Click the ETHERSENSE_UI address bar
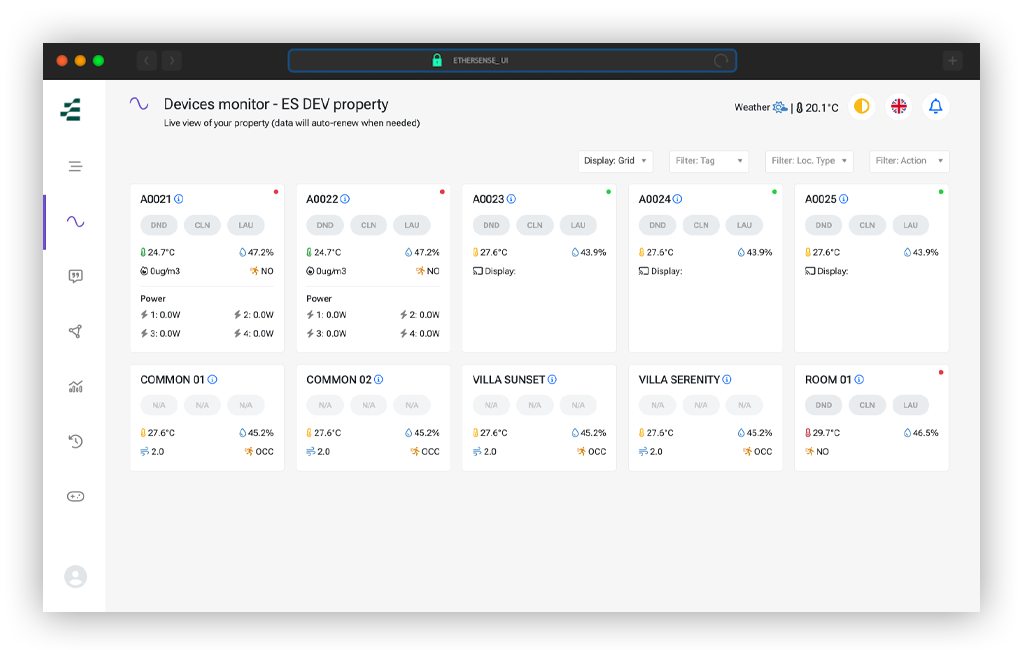The image size is (1024, 650). [x=512, y=61]
